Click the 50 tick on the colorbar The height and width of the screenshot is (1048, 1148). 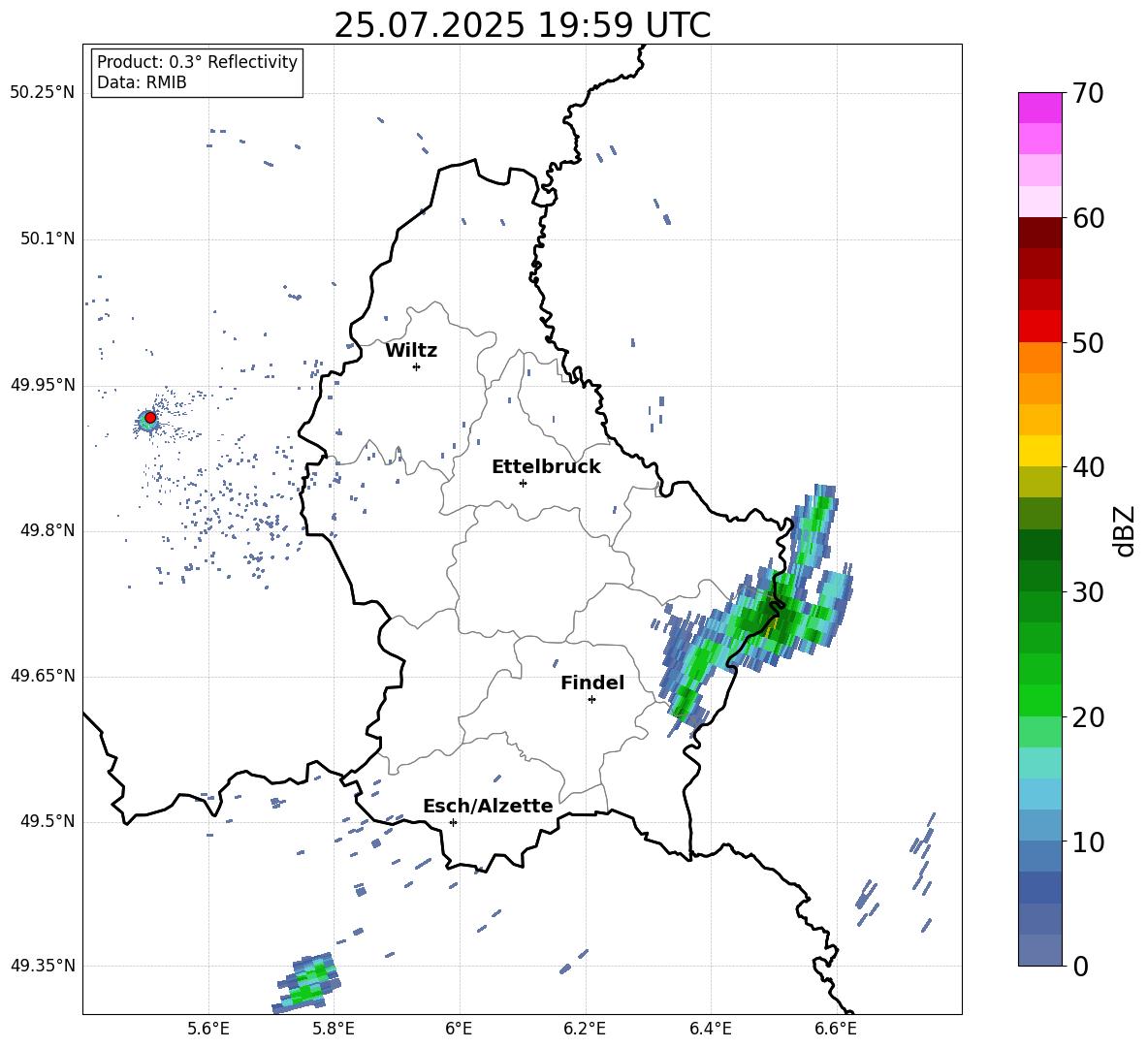coord(1089,342)
